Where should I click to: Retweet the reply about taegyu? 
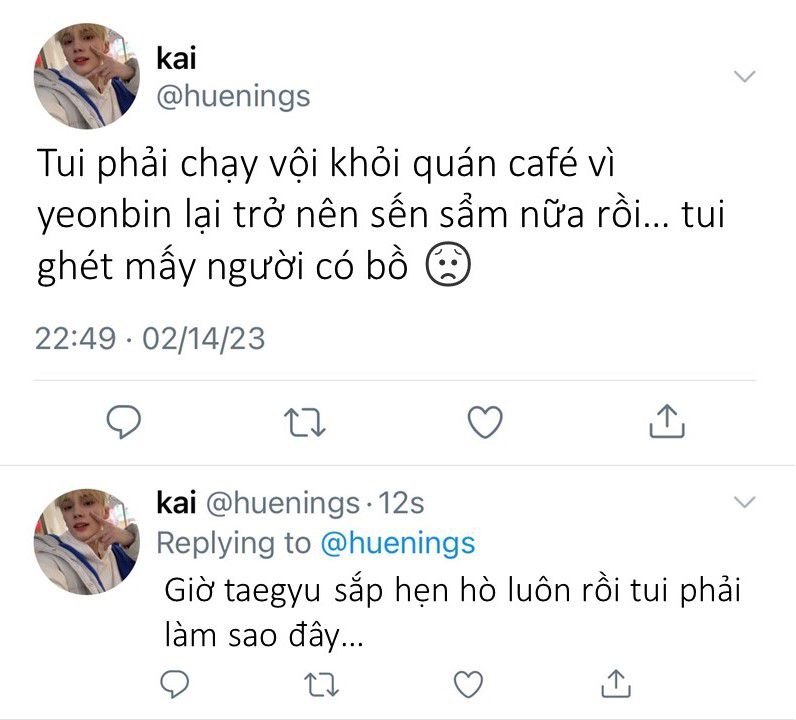tap(323, 683)
